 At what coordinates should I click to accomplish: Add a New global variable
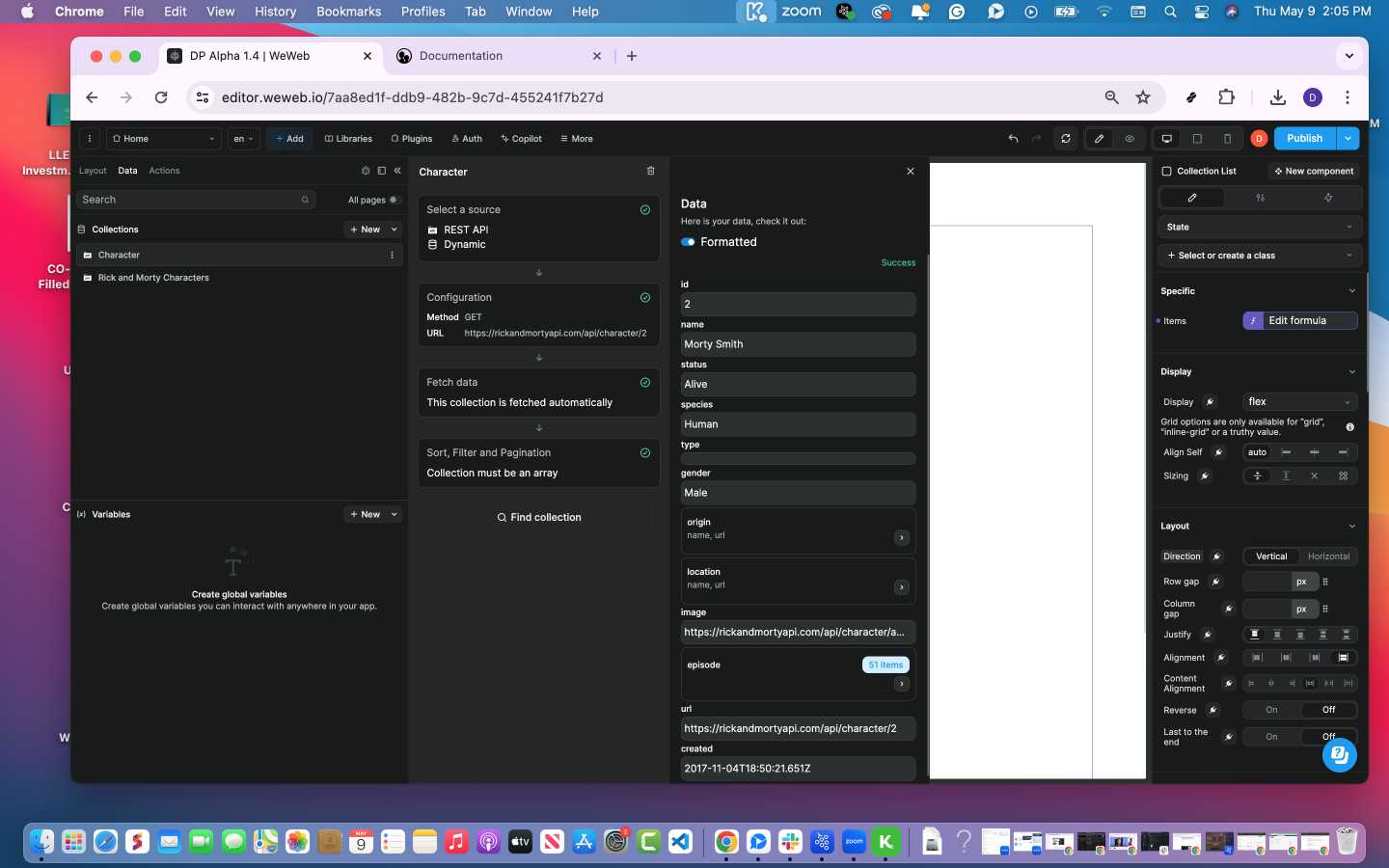click(x=366, y=515)
